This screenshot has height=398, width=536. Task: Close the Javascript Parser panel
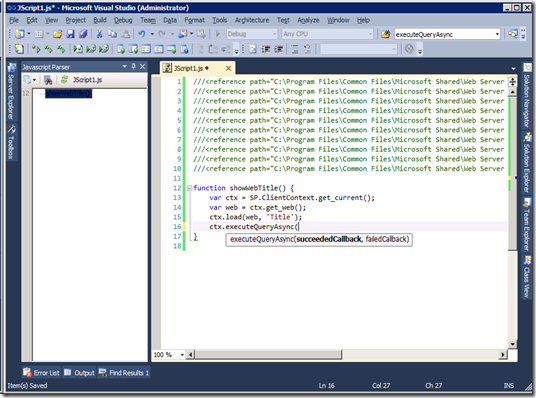143,66
